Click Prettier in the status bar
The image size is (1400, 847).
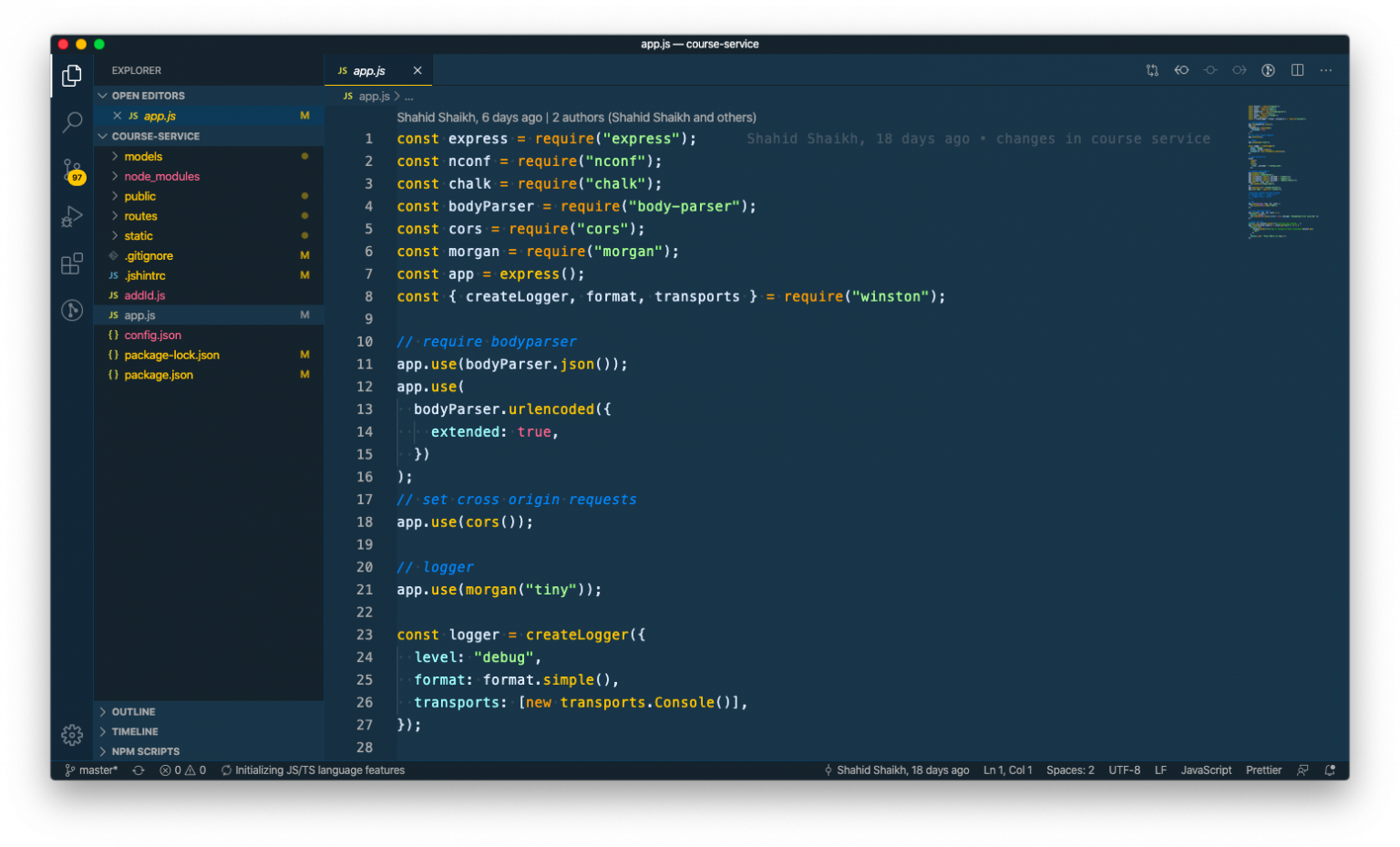(1263, 770)
